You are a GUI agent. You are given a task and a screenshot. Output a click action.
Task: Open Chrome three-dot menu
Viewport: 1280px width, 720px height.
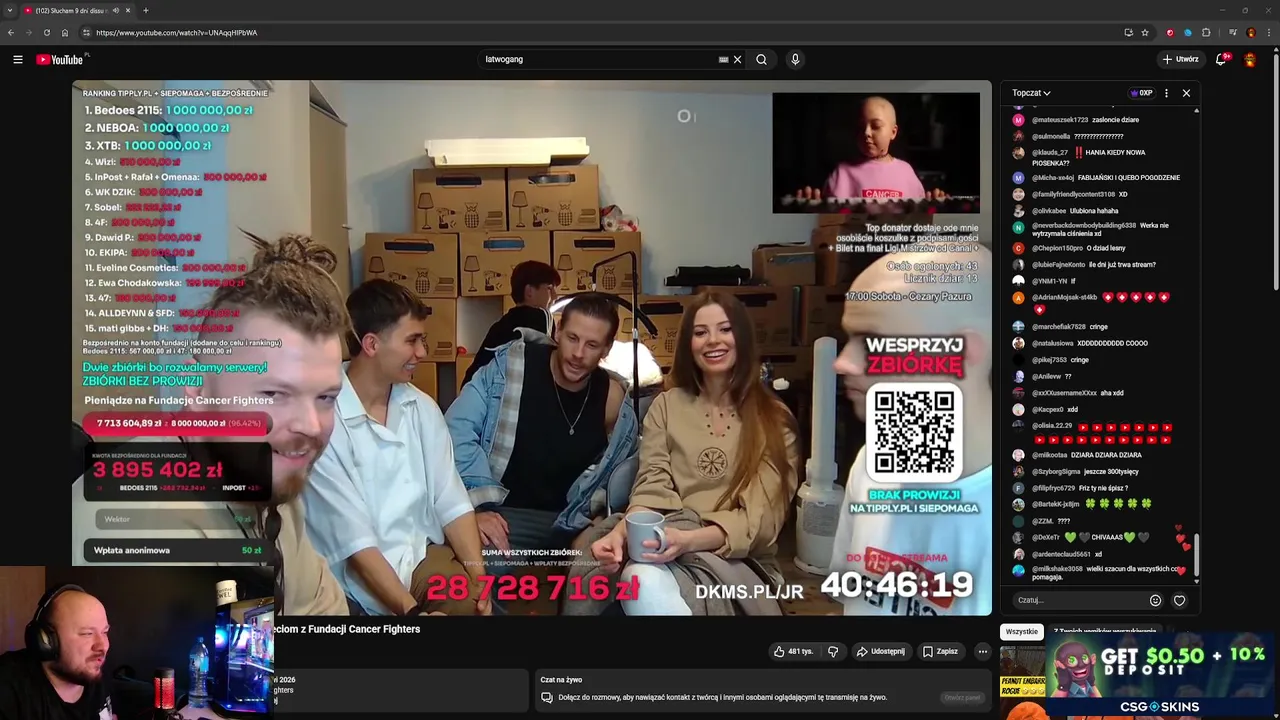(1268, 33)
